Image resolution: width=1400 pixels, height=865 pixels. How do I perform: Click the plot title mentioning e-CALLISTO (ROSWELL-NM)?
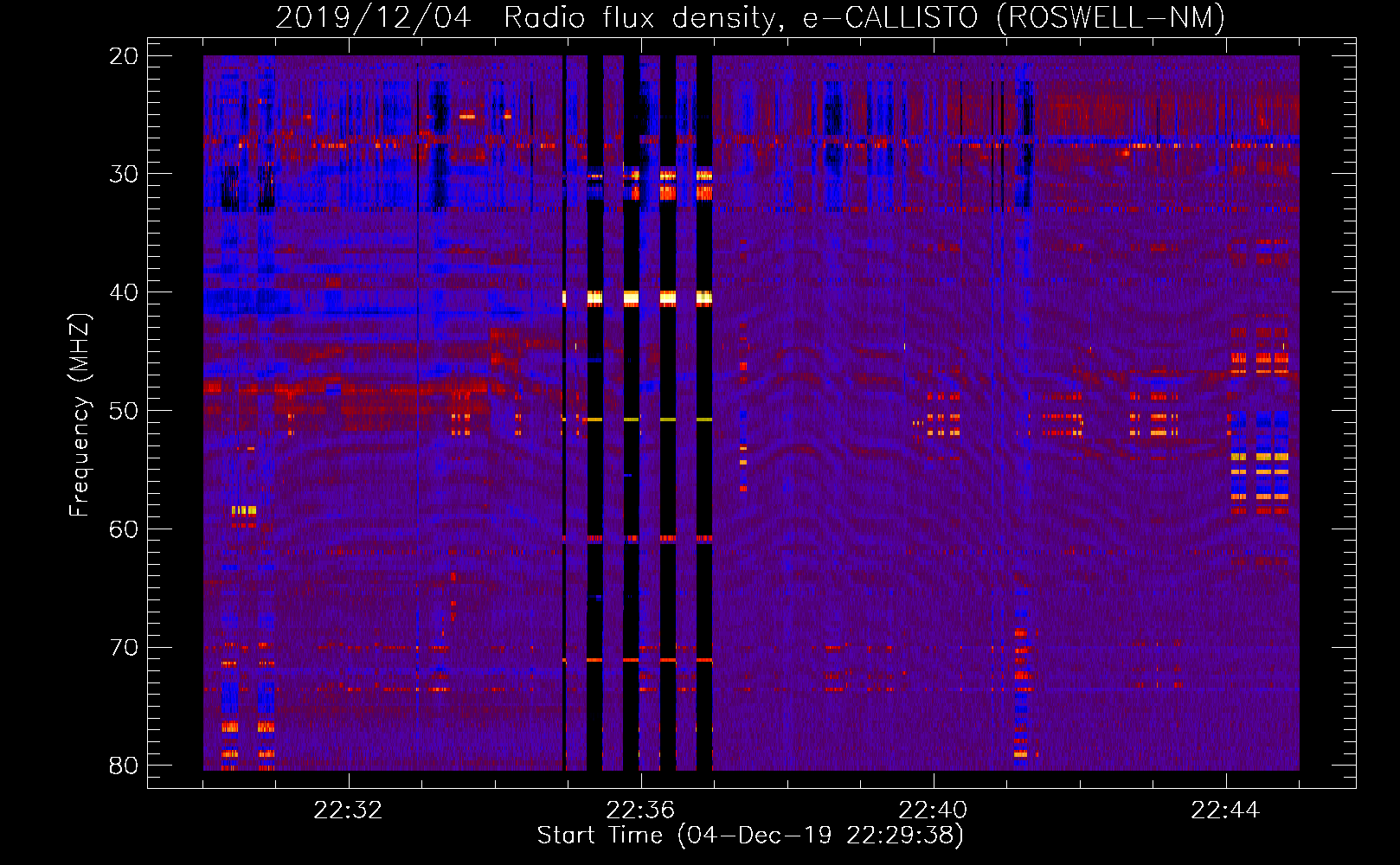[750, 18]
